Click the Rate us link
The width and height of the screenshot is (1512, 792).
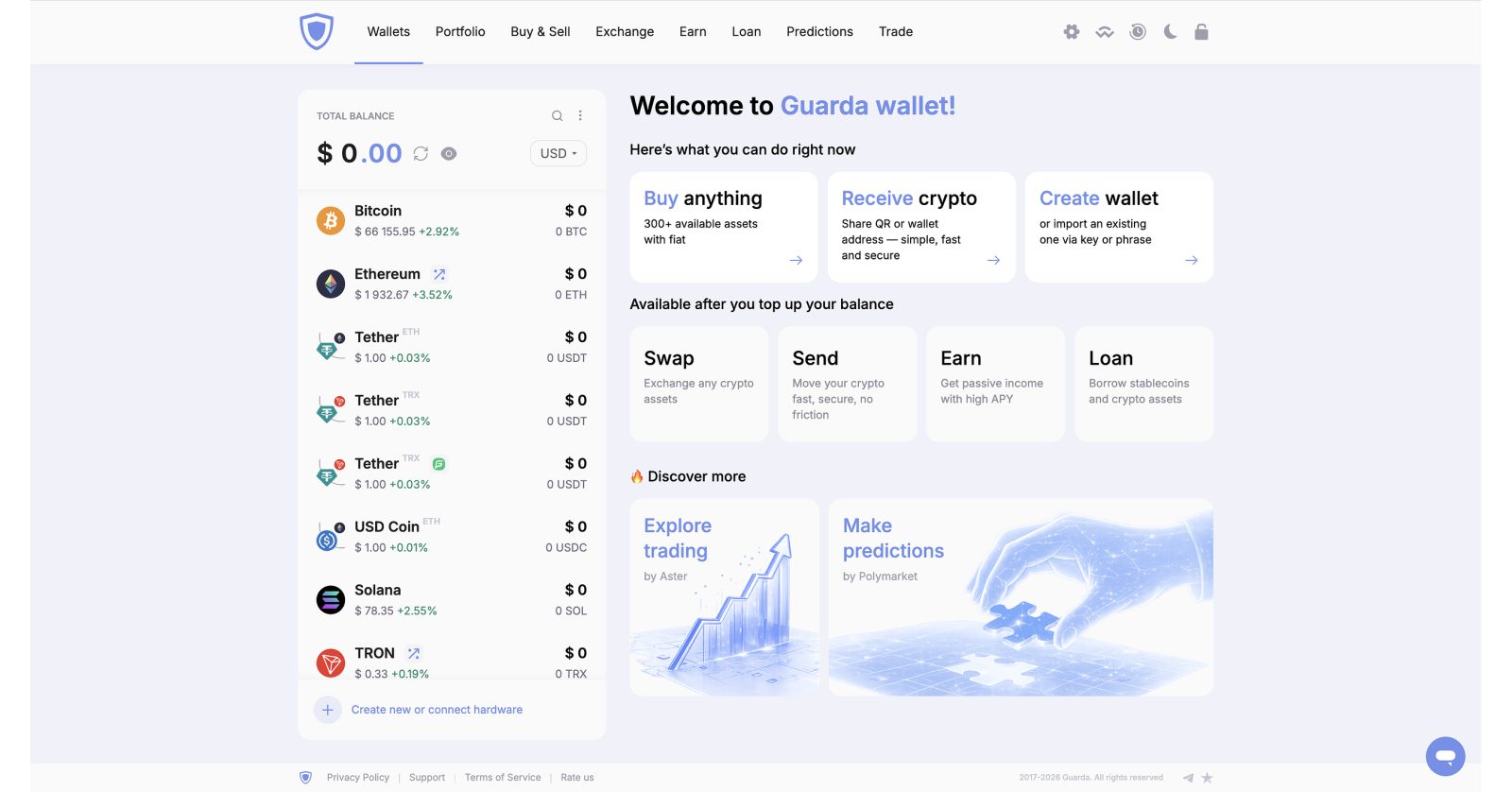click(x=577, y=778)
